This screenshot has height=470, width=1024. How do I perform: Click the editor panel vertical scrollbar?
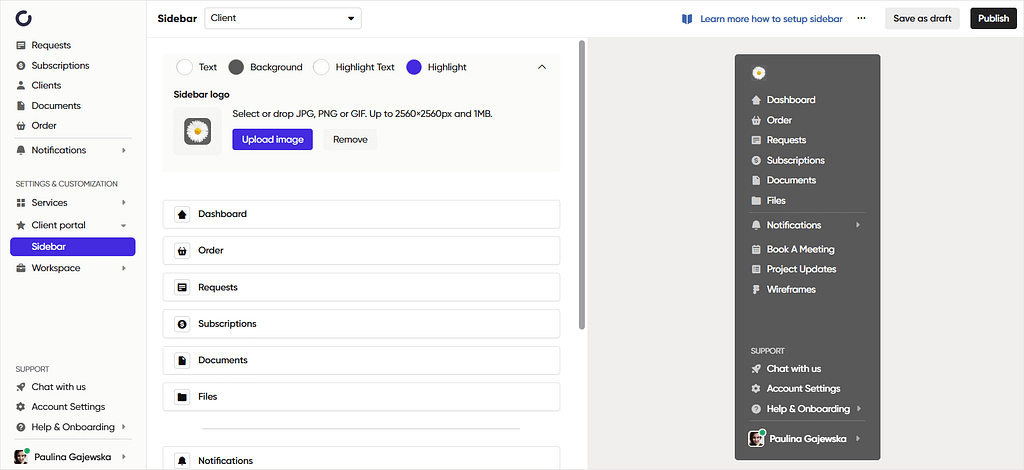point(582,185)
